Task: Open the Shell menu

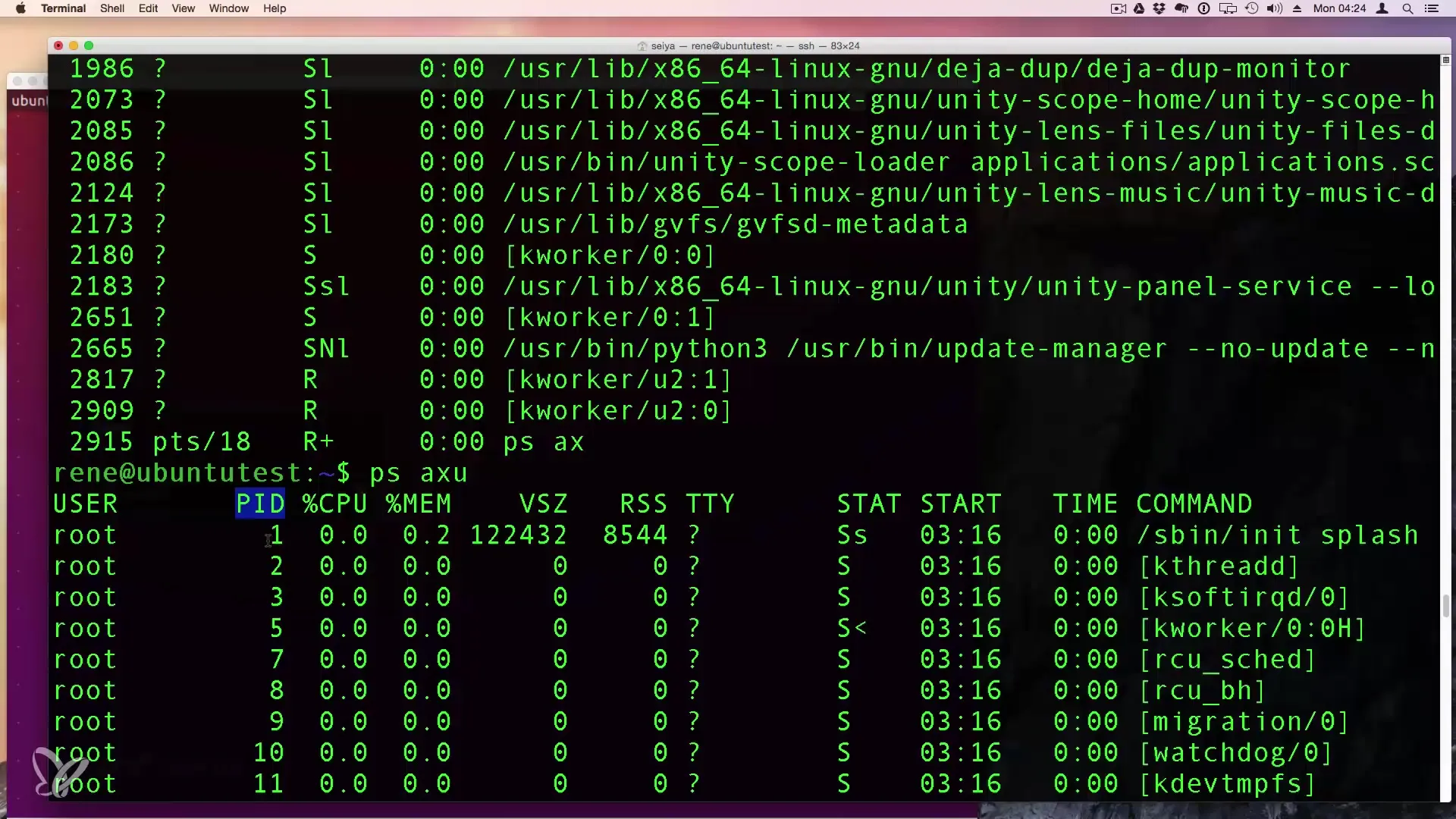Action: coord(112,8)
